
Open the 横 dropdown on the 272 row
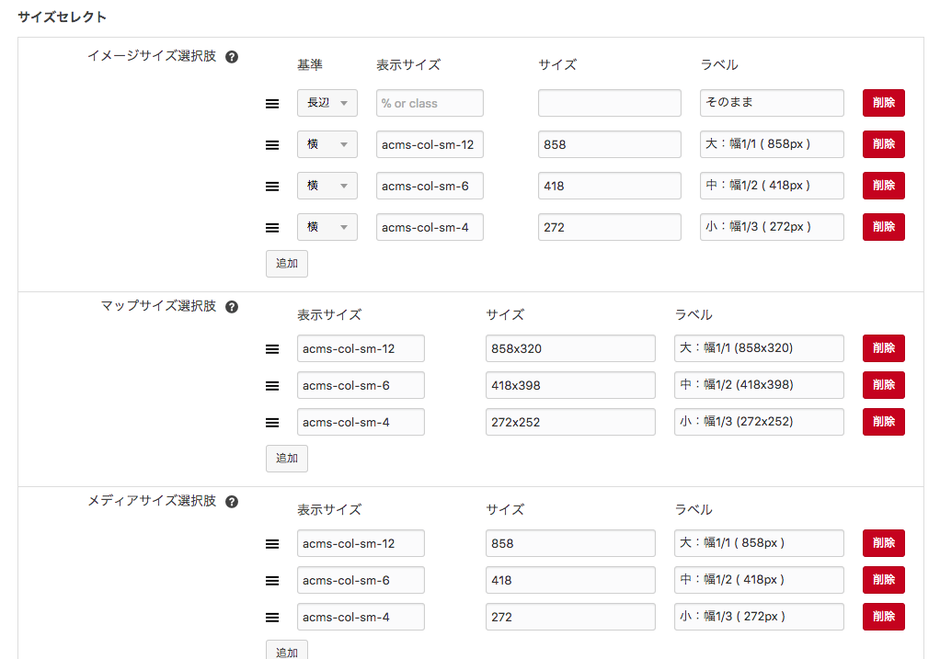[x=327, y=227]
